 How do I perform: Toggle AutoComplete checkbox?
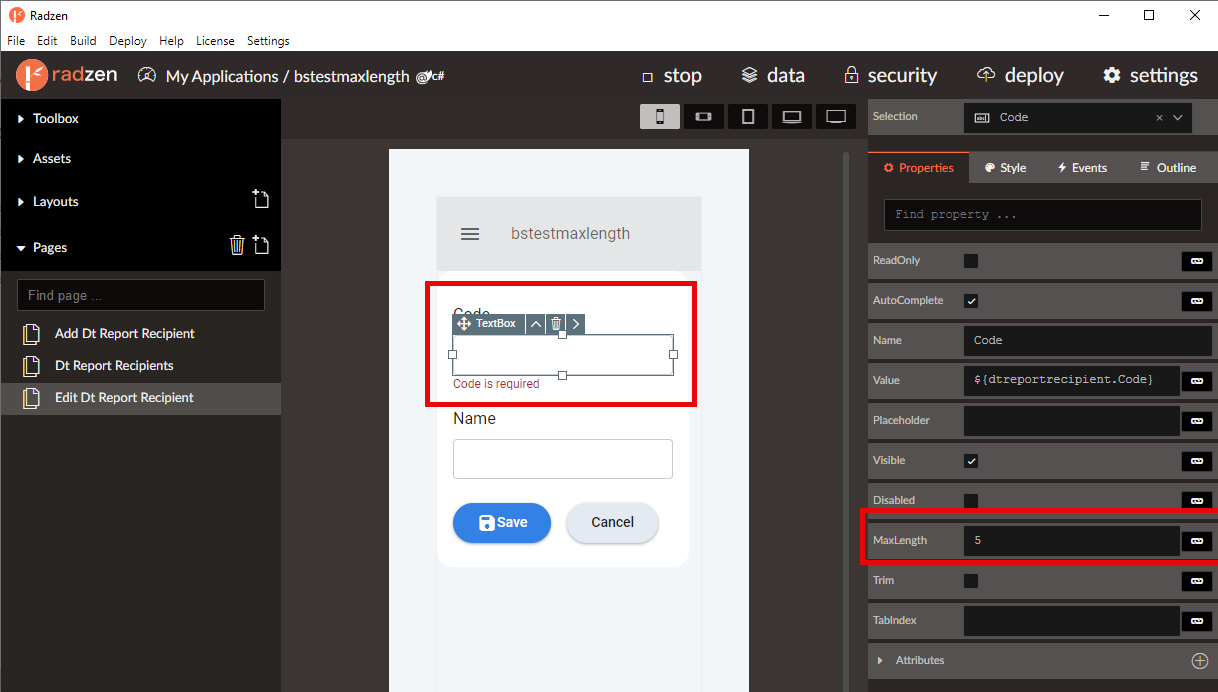click(x=971, y=301)
